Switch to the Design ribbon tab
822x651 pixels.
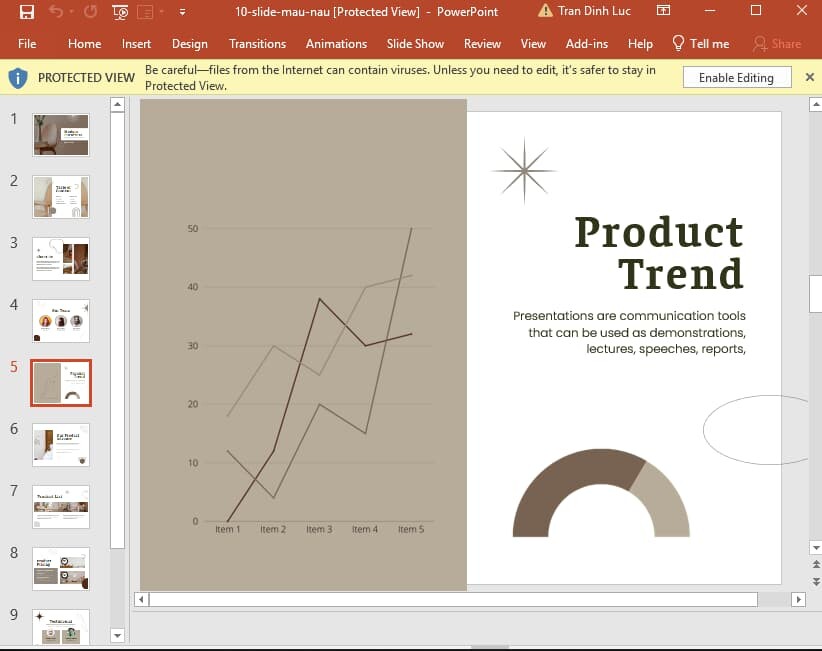coord(189,44)
